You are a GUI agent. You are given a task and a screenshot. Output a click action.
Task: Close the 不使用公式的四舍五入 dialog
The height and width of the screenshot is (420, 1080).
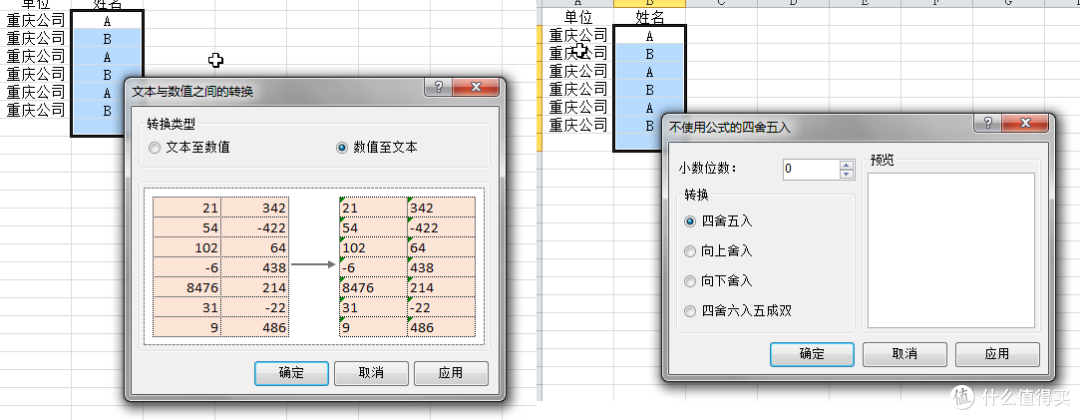point(1025,123)
